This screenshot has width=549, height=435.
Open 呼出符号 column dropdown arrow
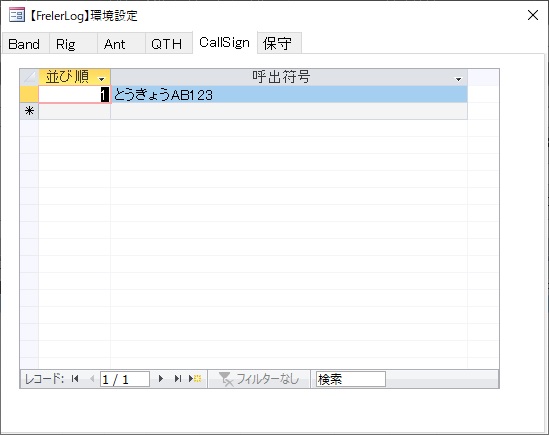[x=458, y=79]
